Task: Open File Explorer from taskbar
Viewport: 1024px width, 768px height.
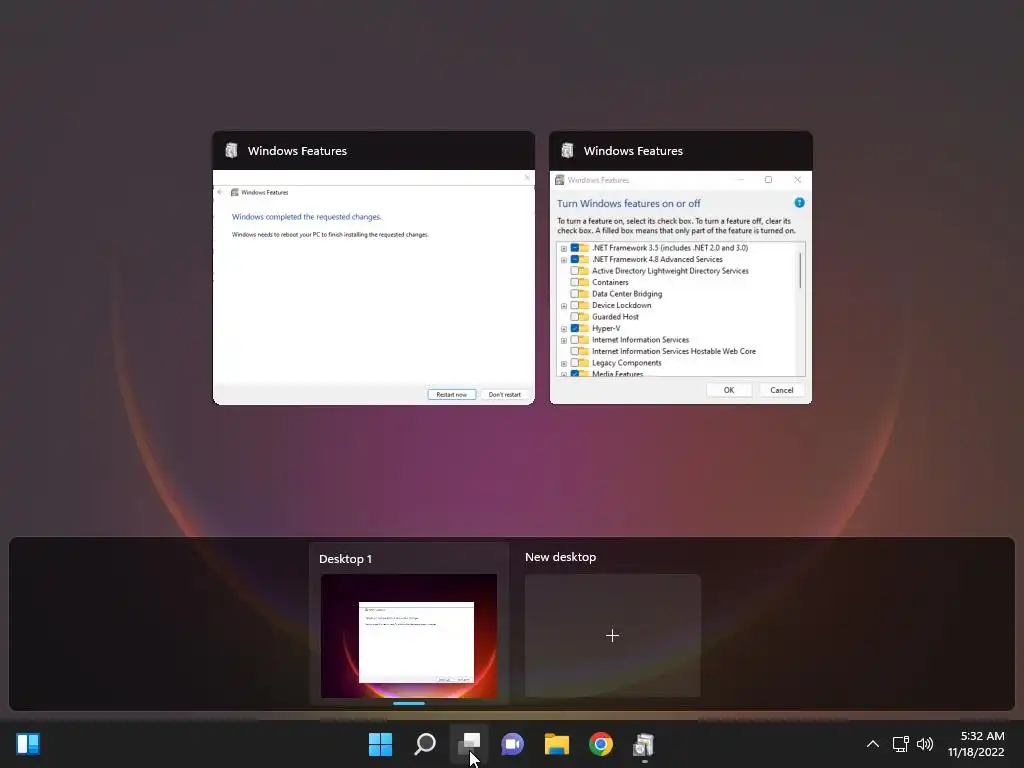Action: [557, 744]
